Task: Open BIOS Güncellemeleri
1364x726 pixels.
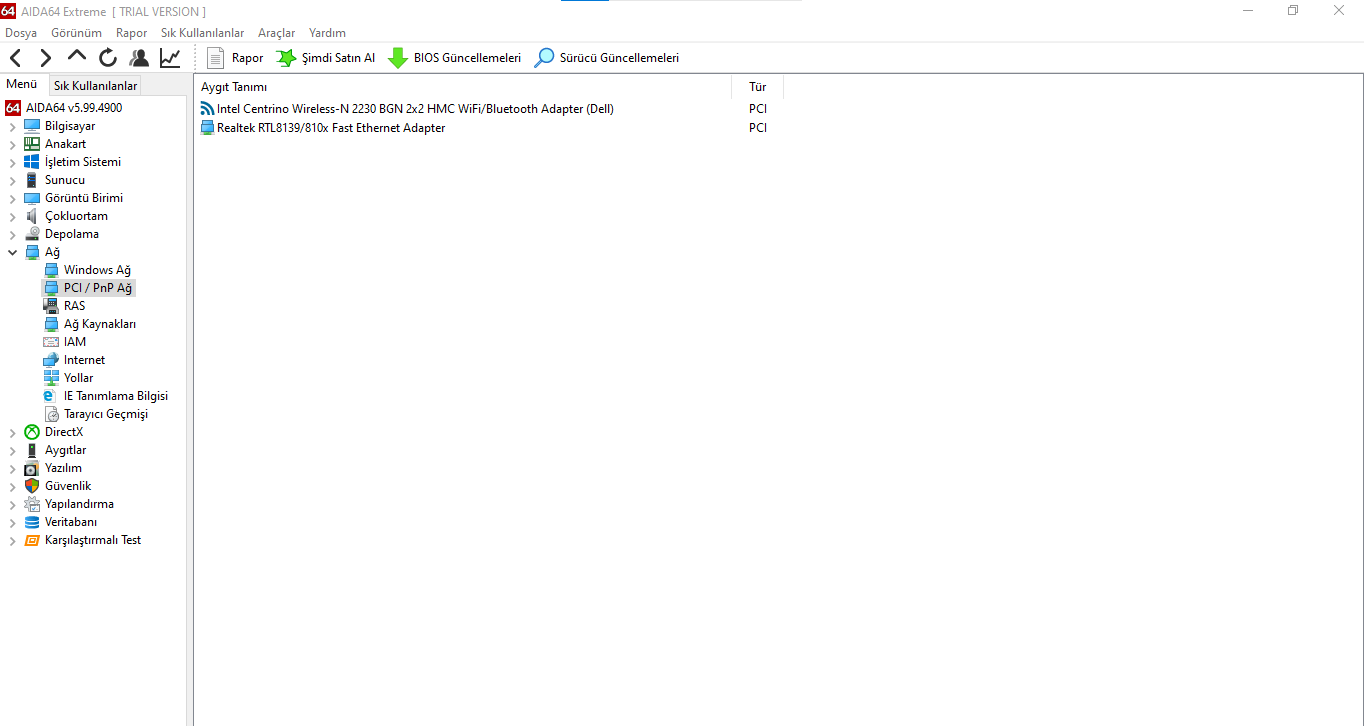Action: 455,58
